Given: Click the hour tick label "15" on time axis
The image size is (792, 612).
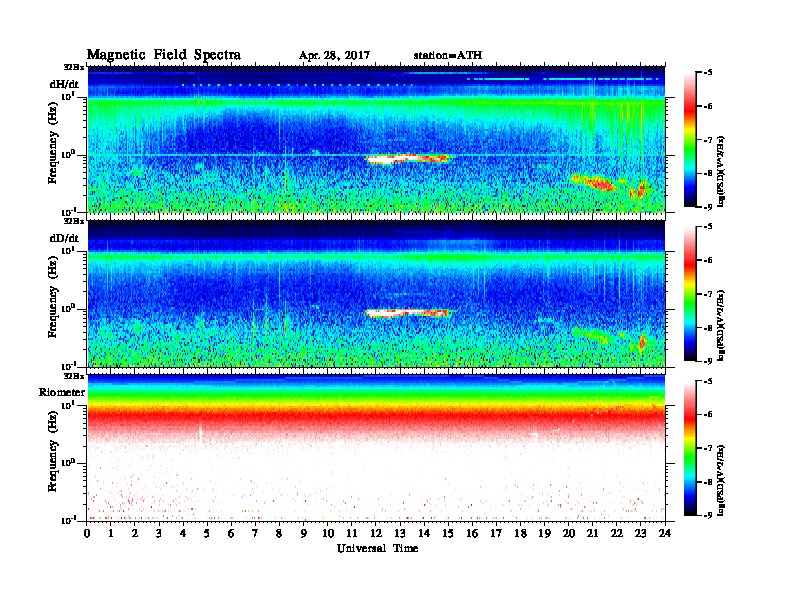Looking at the screenshot, I should [448, 533].
